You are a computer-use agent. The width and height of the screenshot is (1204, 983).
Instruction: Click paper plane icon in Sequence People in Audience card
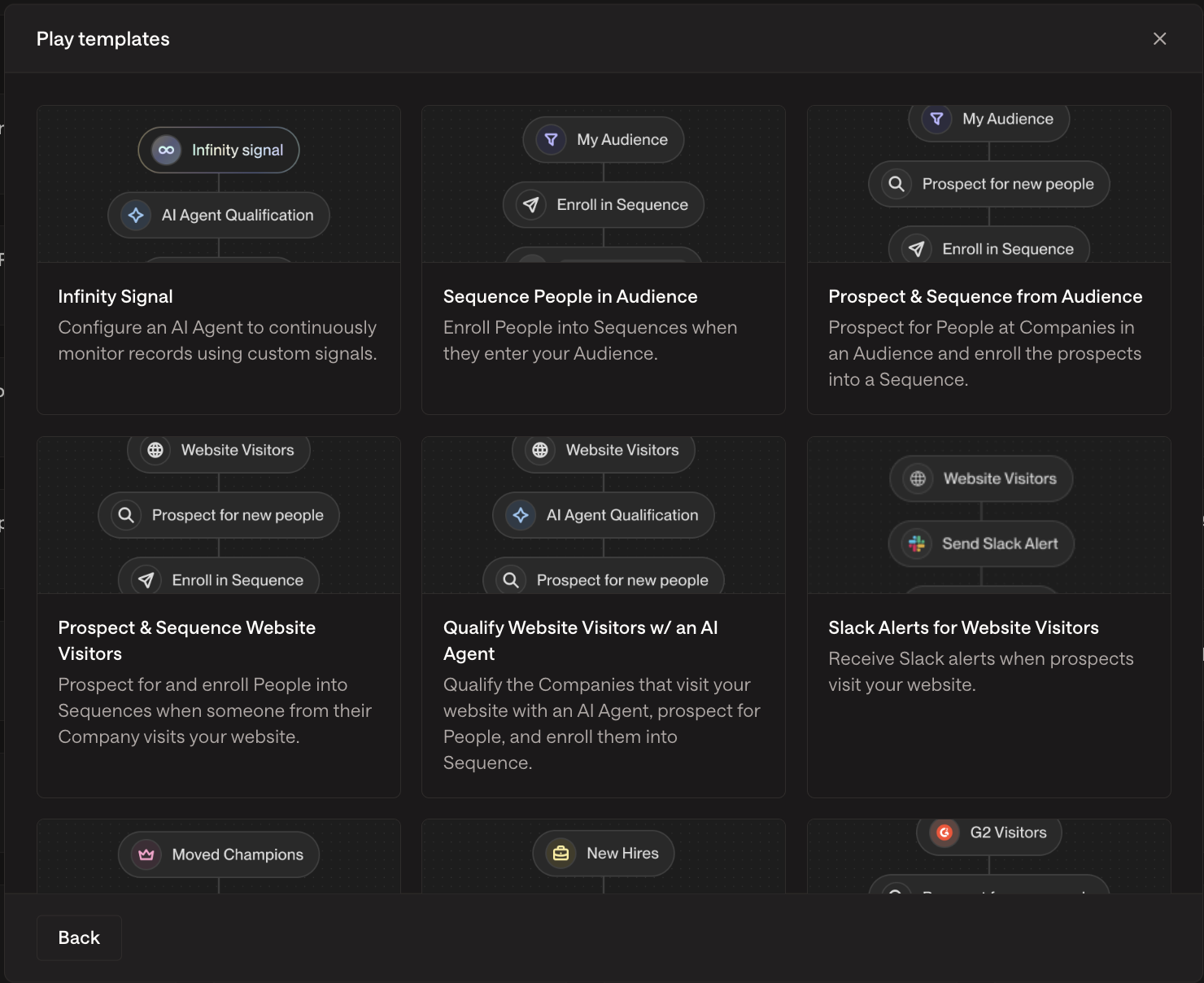531,204
